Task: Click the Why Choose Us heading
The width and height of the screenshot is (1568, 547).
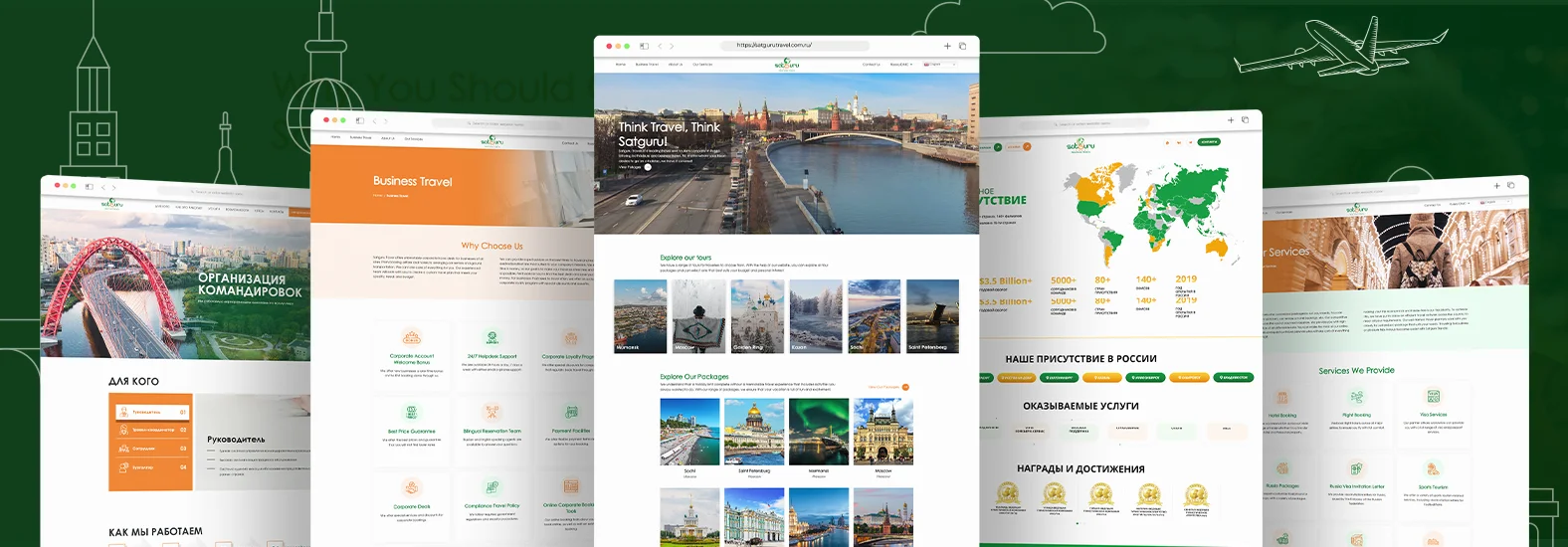Action: [x=491, y=246]
